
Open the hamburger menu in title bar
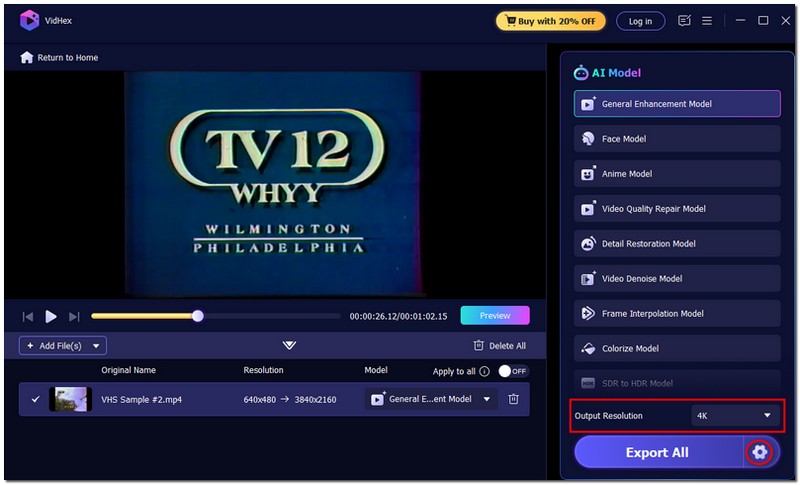(x=707, y=21)
